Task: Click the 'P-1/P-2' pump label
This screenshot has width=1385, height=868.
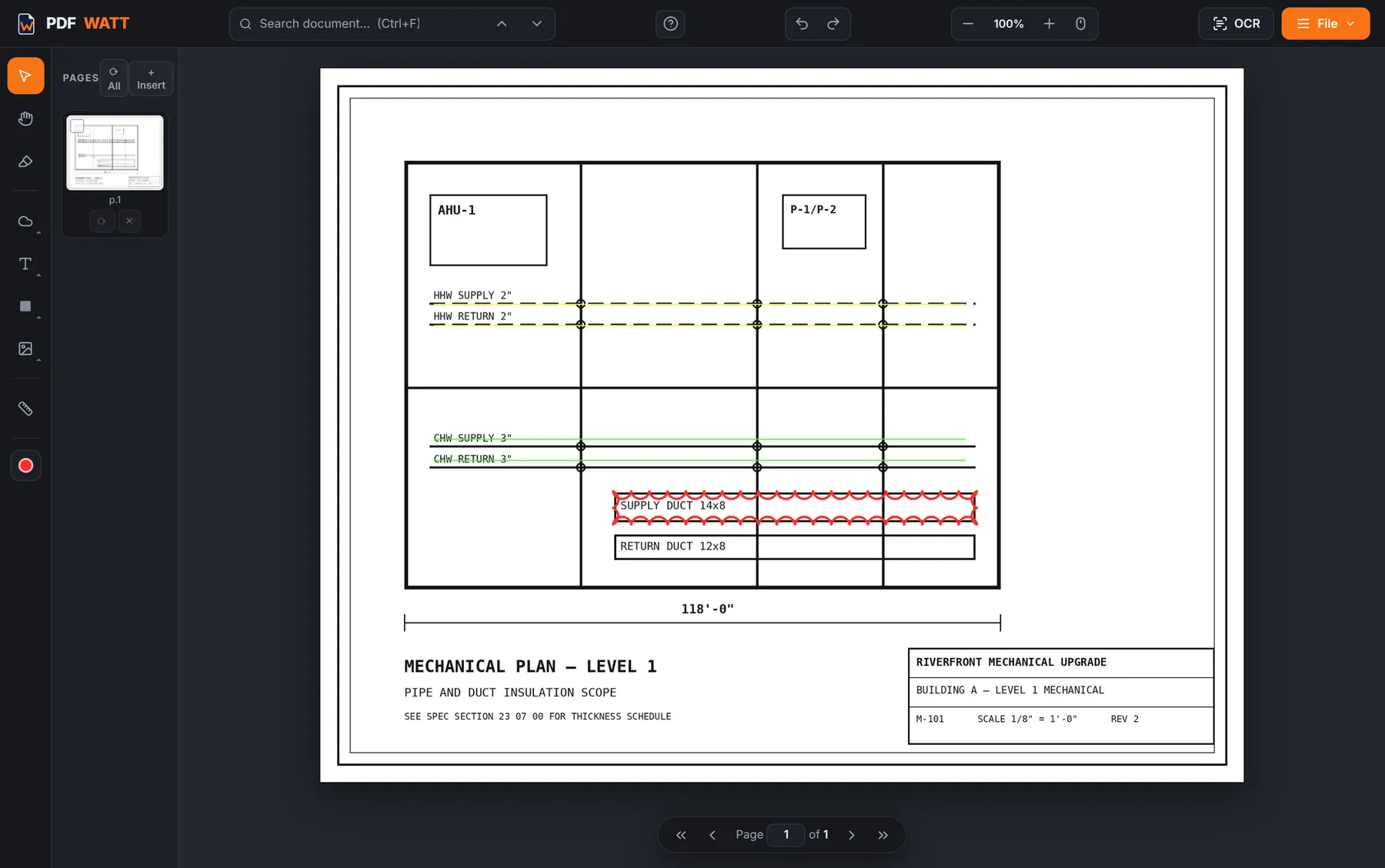Action: [813, 209]
